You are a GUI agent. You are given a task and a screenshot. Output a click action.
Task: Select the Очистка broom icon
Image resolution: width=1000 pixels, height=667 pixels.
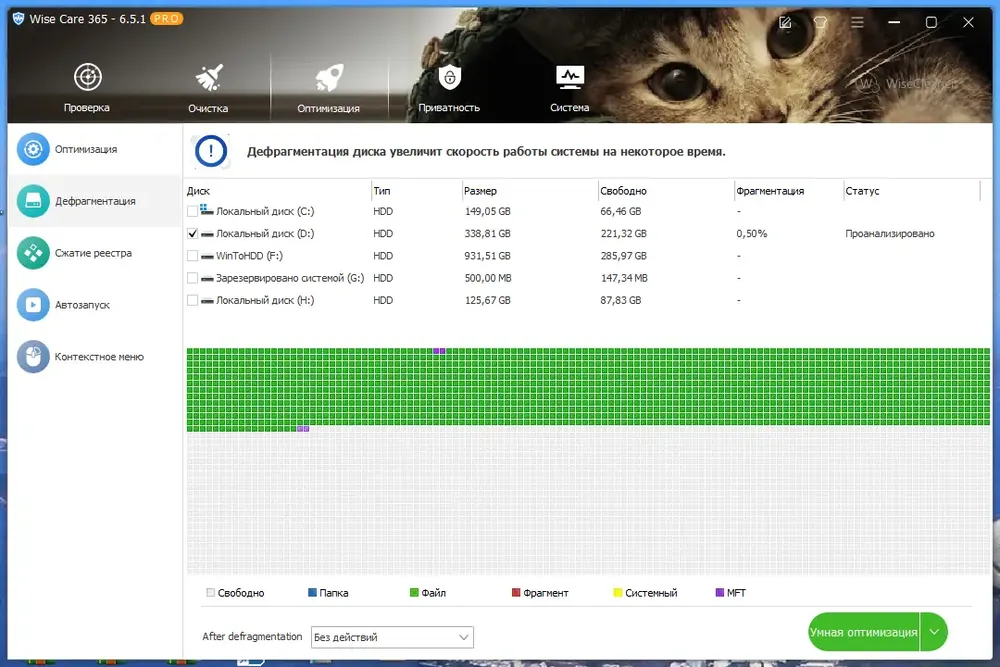209,78
